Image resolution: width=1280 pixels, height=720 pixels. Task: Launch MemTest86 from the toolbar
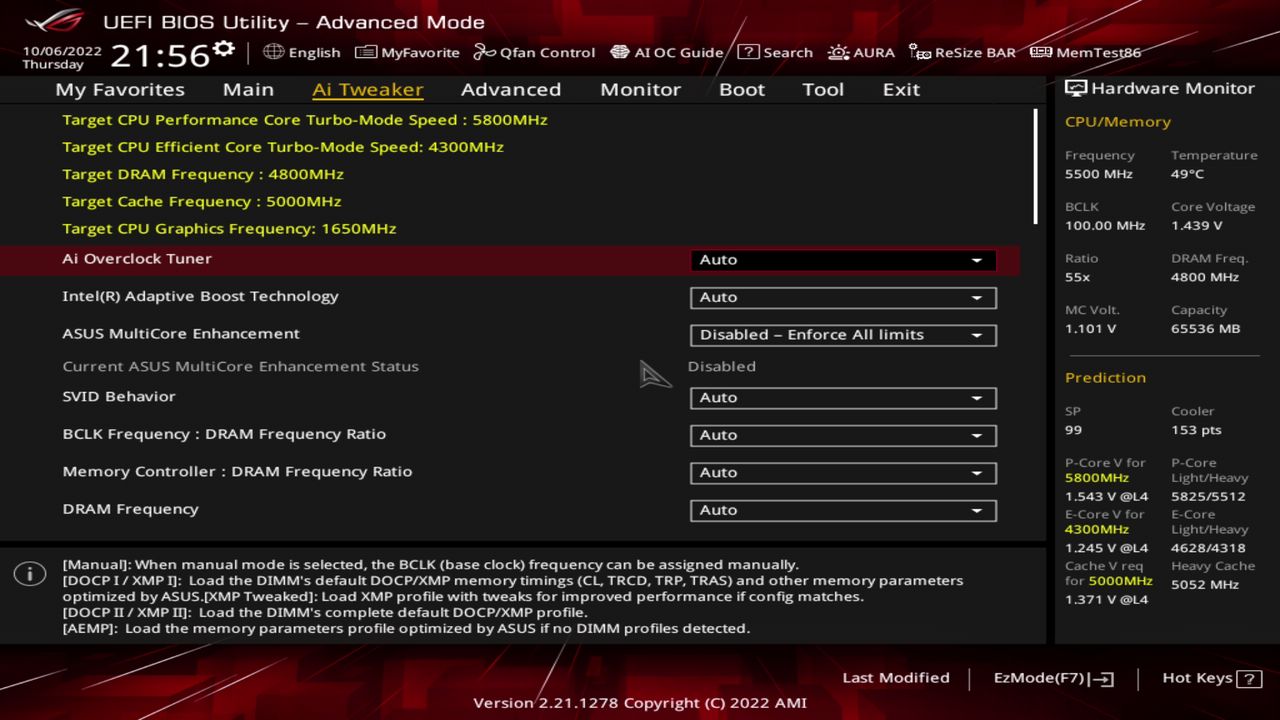pos(1085,52)
